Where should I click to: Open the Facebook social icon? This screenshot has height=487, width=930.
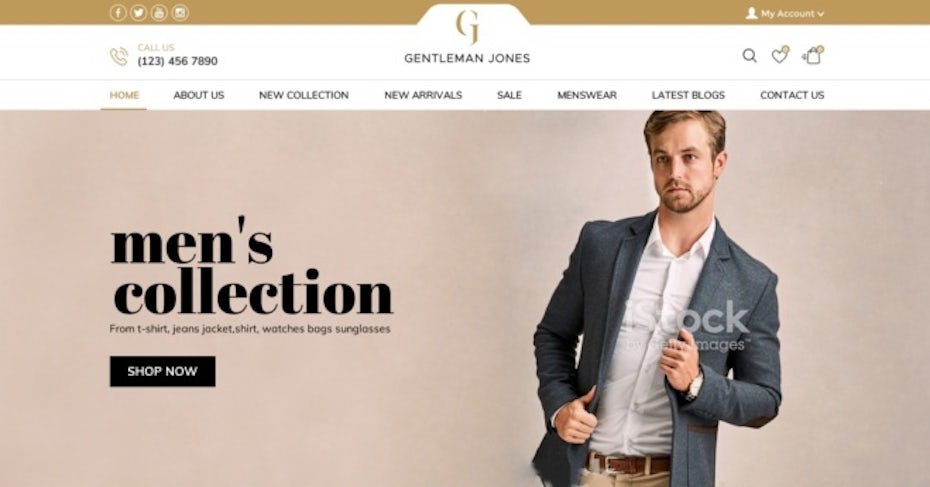(118, 12)
